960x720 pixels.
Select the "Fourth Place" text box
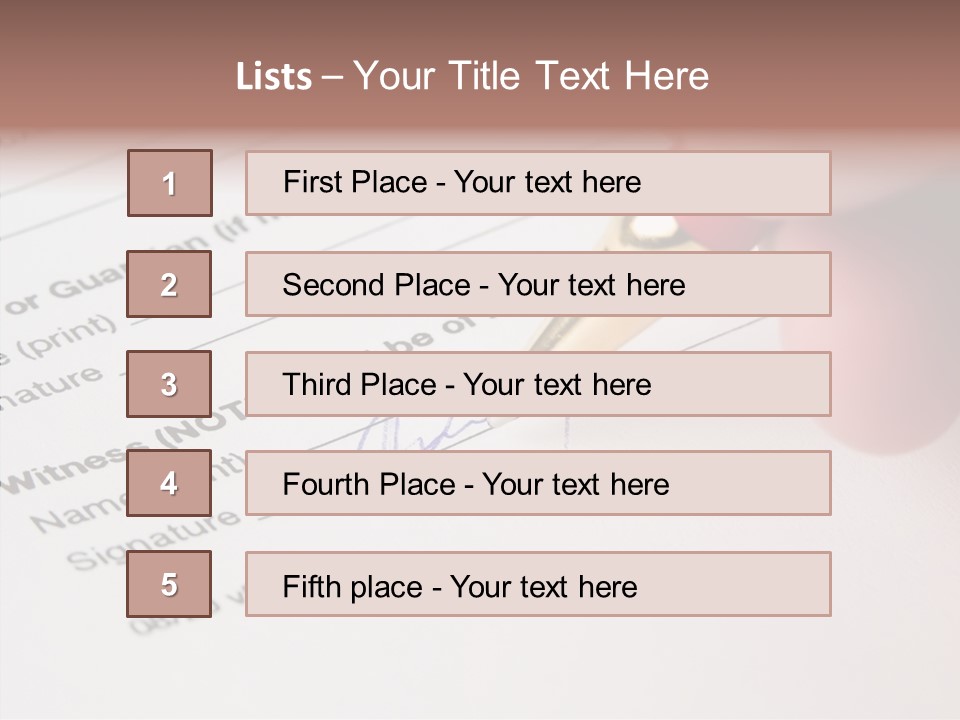(x=538, y=483)
